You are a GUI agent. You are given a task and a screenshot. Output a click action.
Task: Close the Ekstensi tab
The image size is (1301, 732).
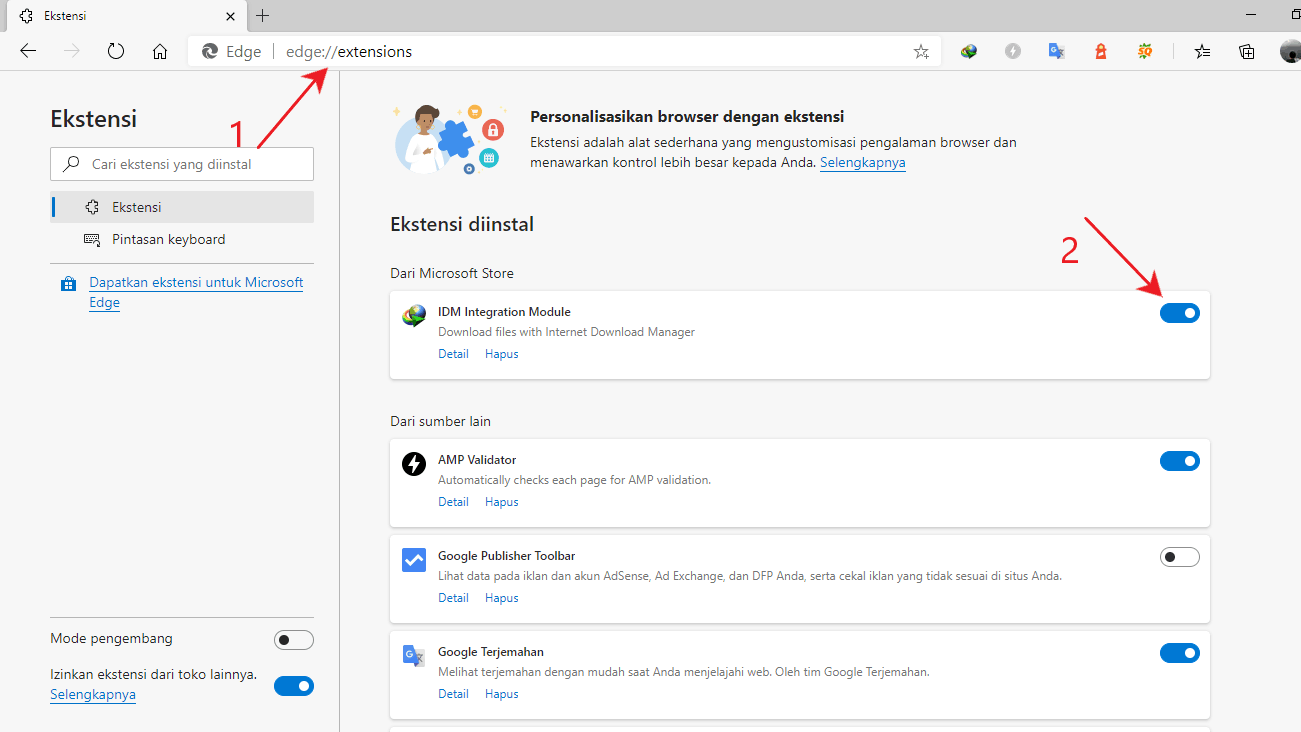coord(231,16)
